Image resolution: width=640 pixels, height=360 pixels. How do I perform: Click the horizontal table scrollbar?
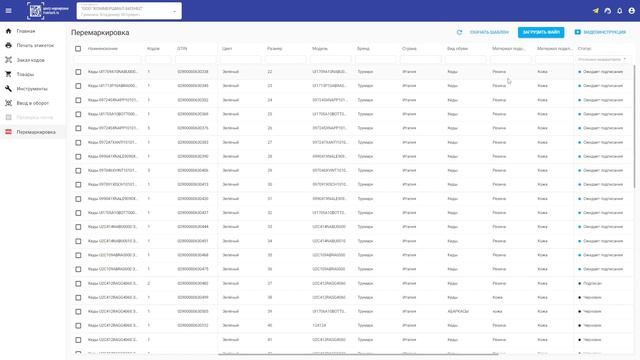point(358,354)
